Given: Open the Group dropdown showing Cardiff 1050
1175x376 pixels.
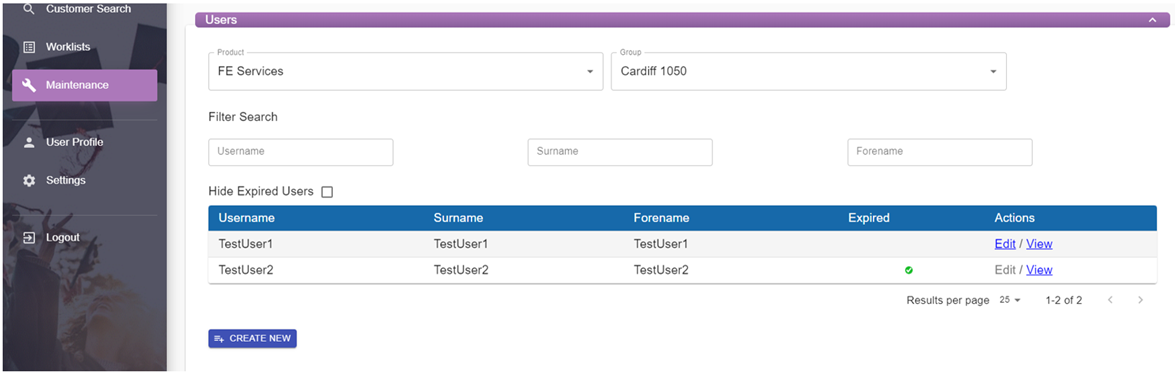Looking at the screenshot, I should tap(809, 71).
